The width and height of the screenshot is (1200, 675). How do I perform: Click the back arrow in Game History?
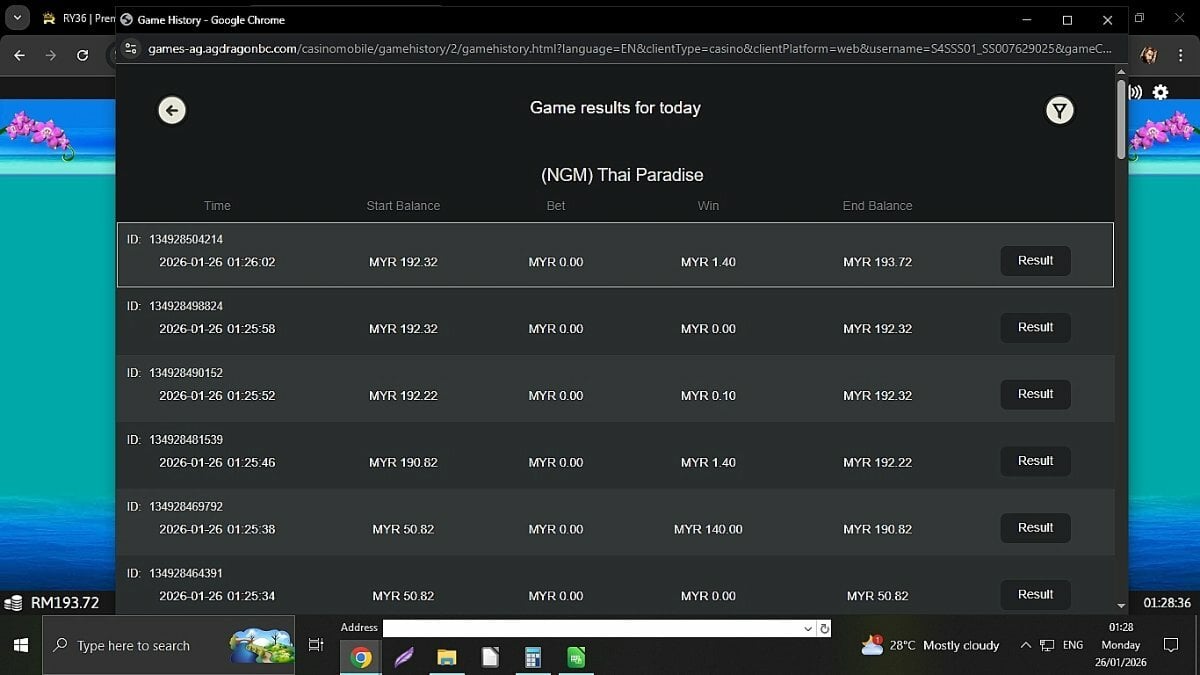click(172, 110)
